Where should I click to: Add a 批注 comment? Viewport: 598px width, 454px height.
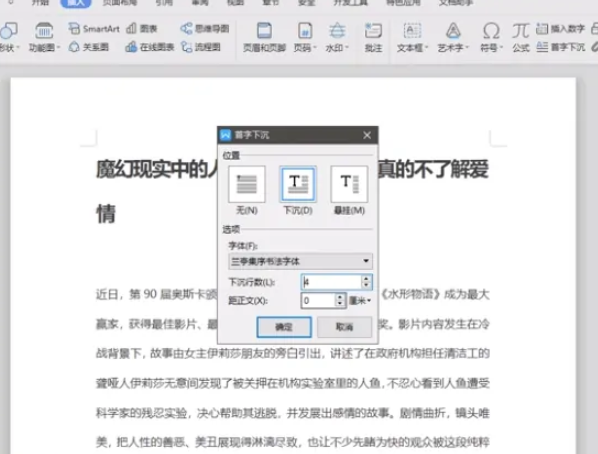pos(373,37)
